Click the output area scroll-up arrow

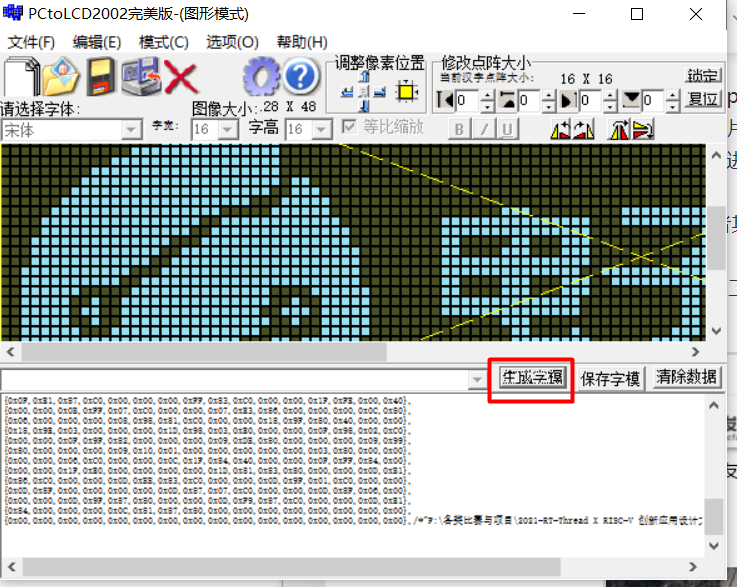pos(714,405)
